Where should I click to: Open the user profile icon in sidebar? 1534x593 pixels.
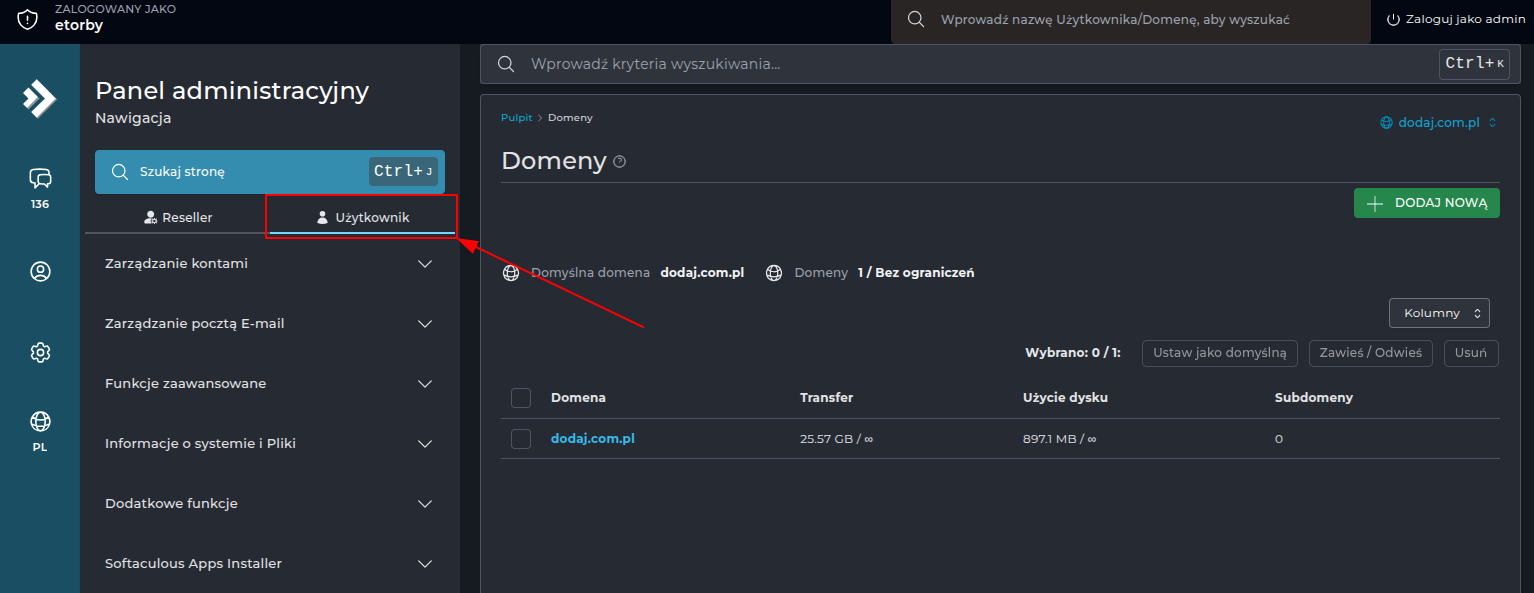tap(40, 271)
